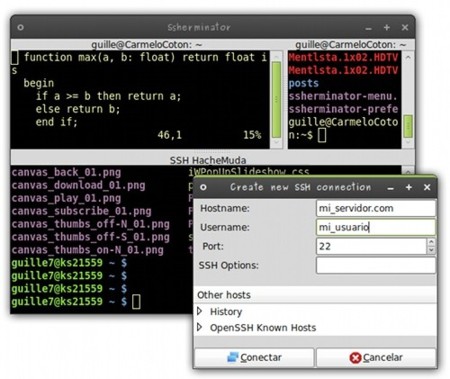Click the Hostname field containing mi_servidor.com

(376, 208)
